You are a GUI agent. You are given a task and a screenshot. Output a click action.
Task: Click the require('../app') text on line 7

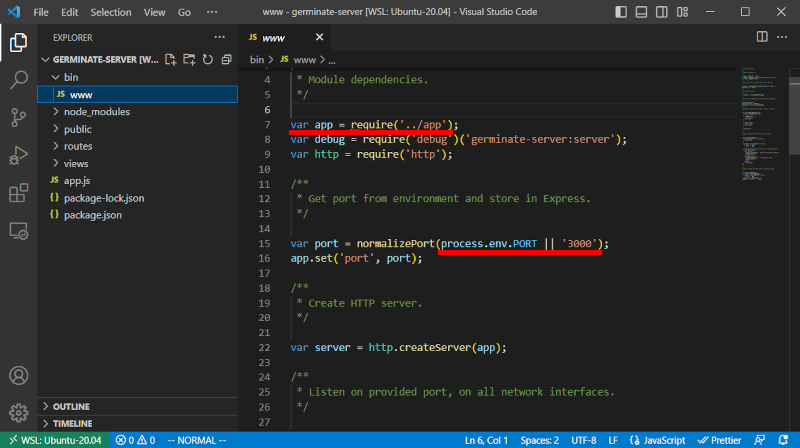click(x=402, y=125)
